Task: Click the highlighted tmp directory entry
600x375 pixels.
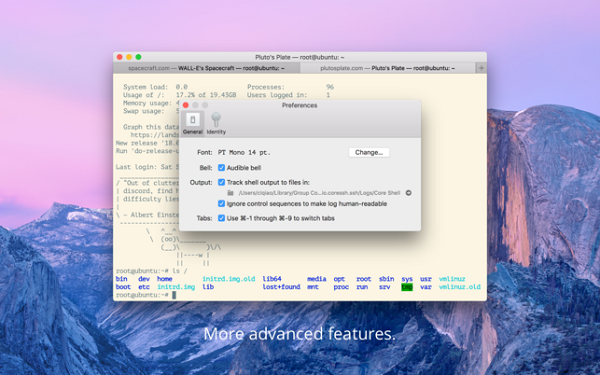Action: [x=407, y=287]
